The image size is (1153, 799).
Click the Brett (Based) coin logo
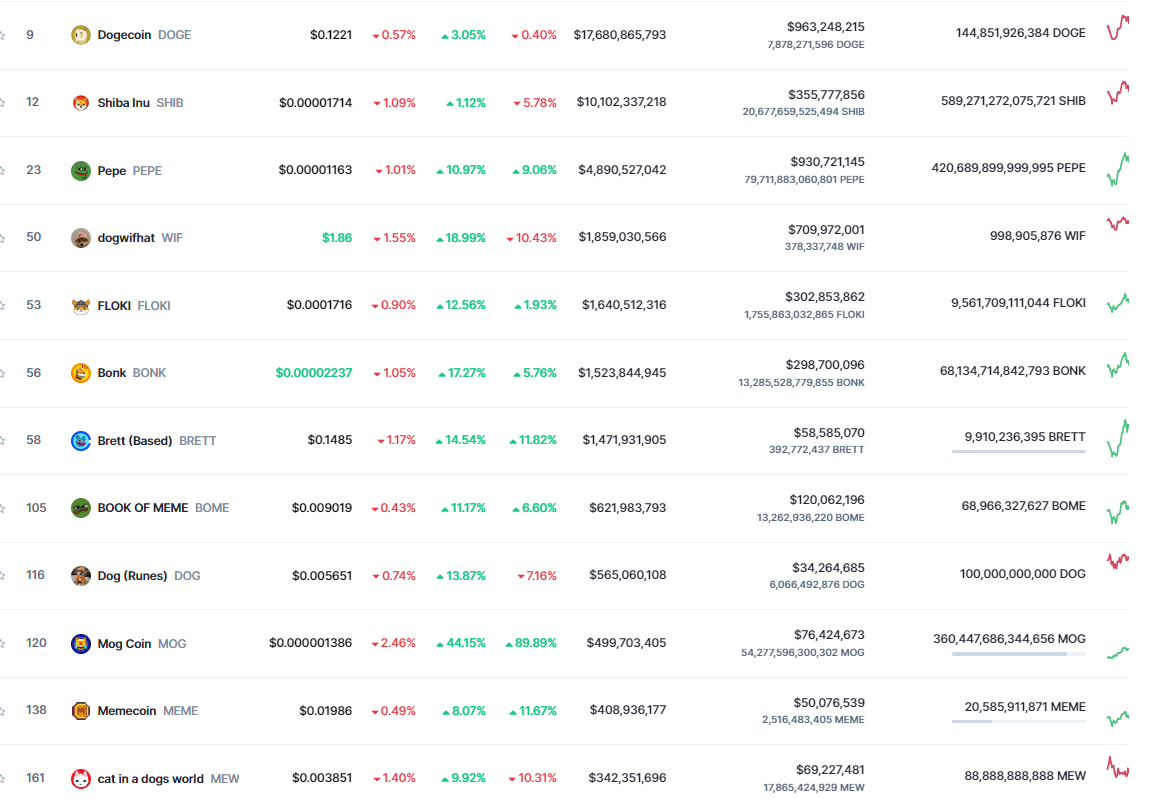pos(80,440)
